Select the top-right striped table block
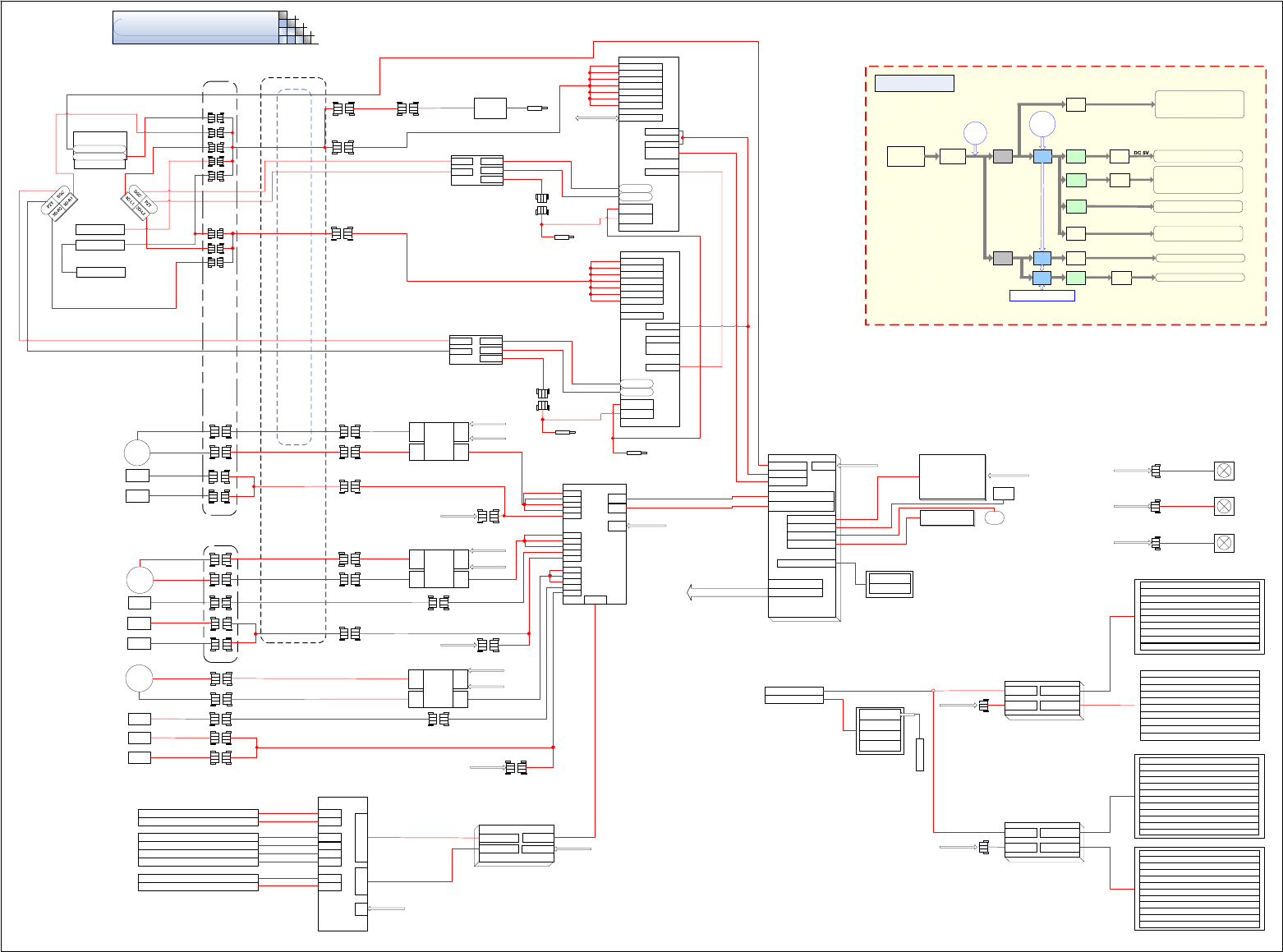This screenshot has height=952, width=1283. click(1199, 616)
